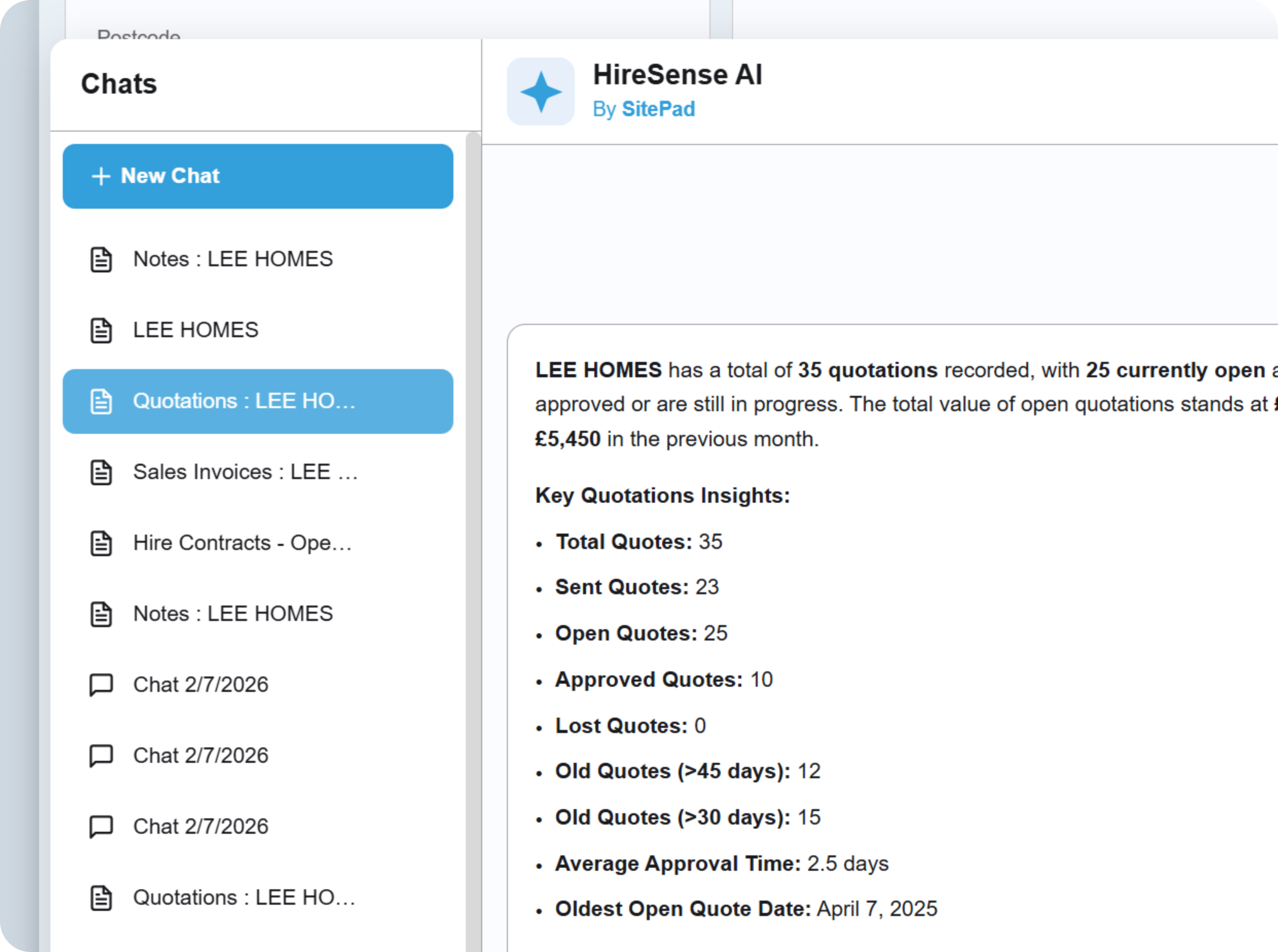Open Sales Invoices : LEE chat

point(245,472)
